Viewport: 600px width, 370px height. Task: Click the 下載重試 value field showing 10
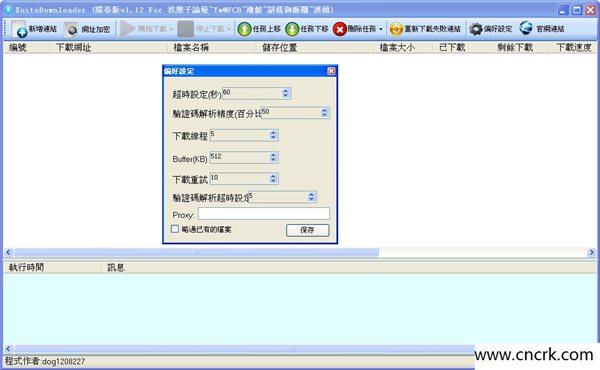240,178
